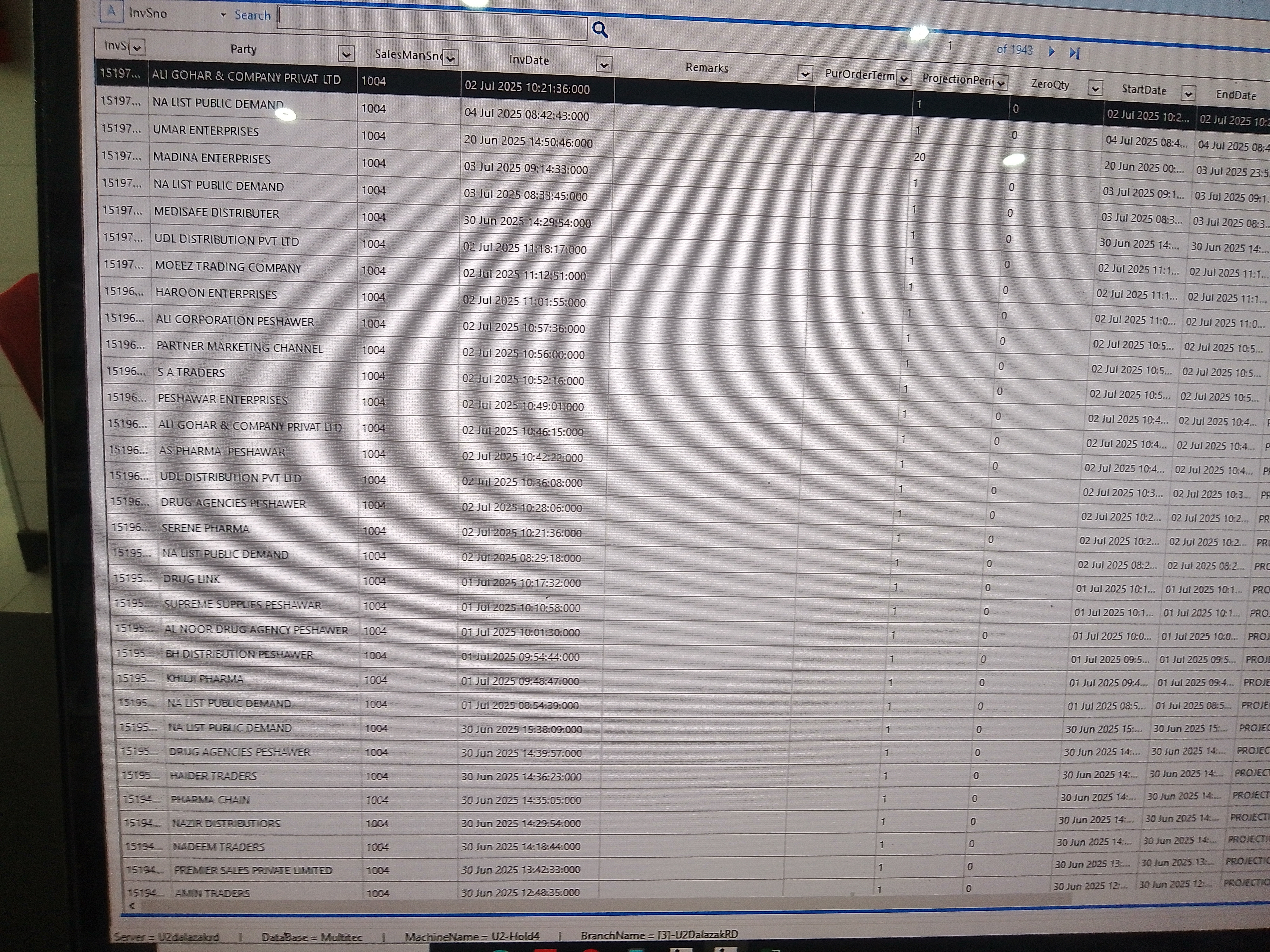
Task: Click in the Search text box
Action: 432,26
